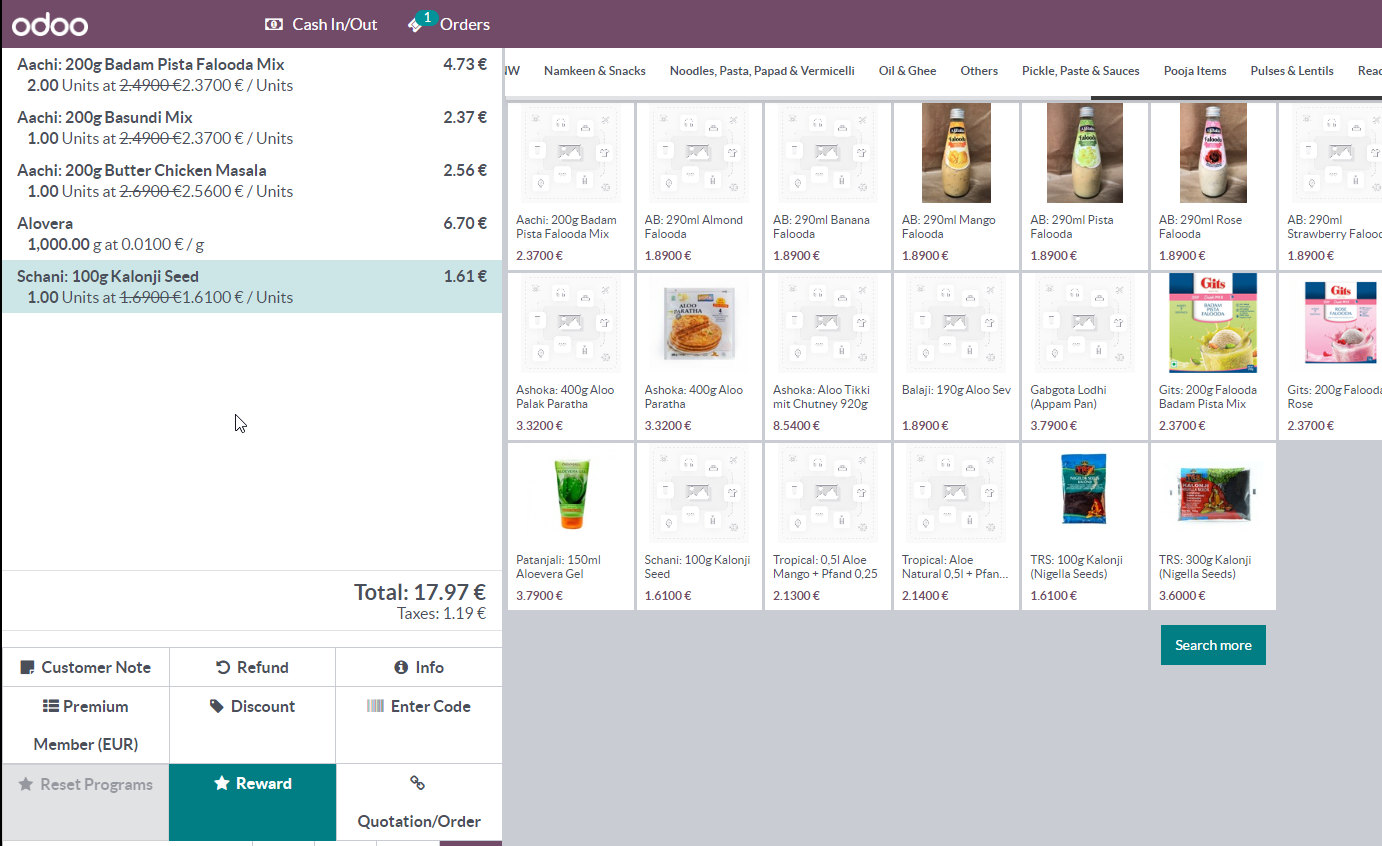The width and height of the screenshot is (1382, 846).
Task: Add Ashoka 400g Aloo Palak Paratha
Action: pos(570,356)
